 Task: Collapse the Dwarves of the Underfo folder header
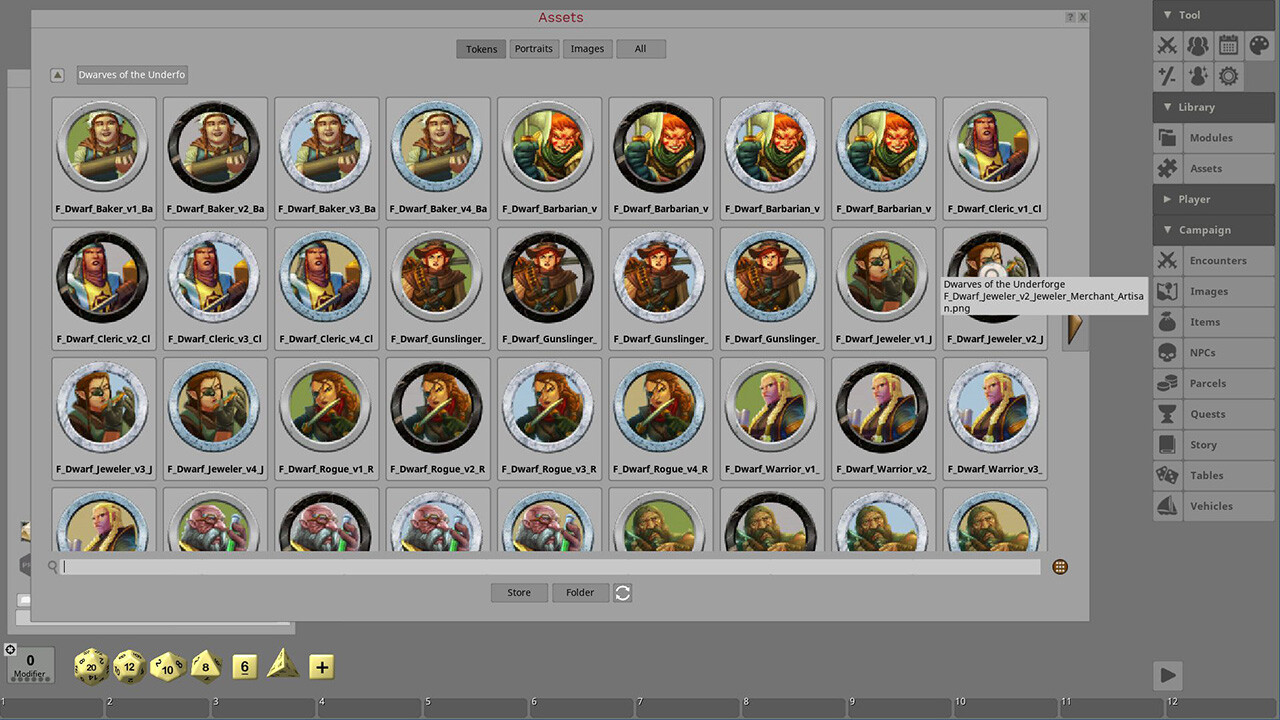(131, 74)
